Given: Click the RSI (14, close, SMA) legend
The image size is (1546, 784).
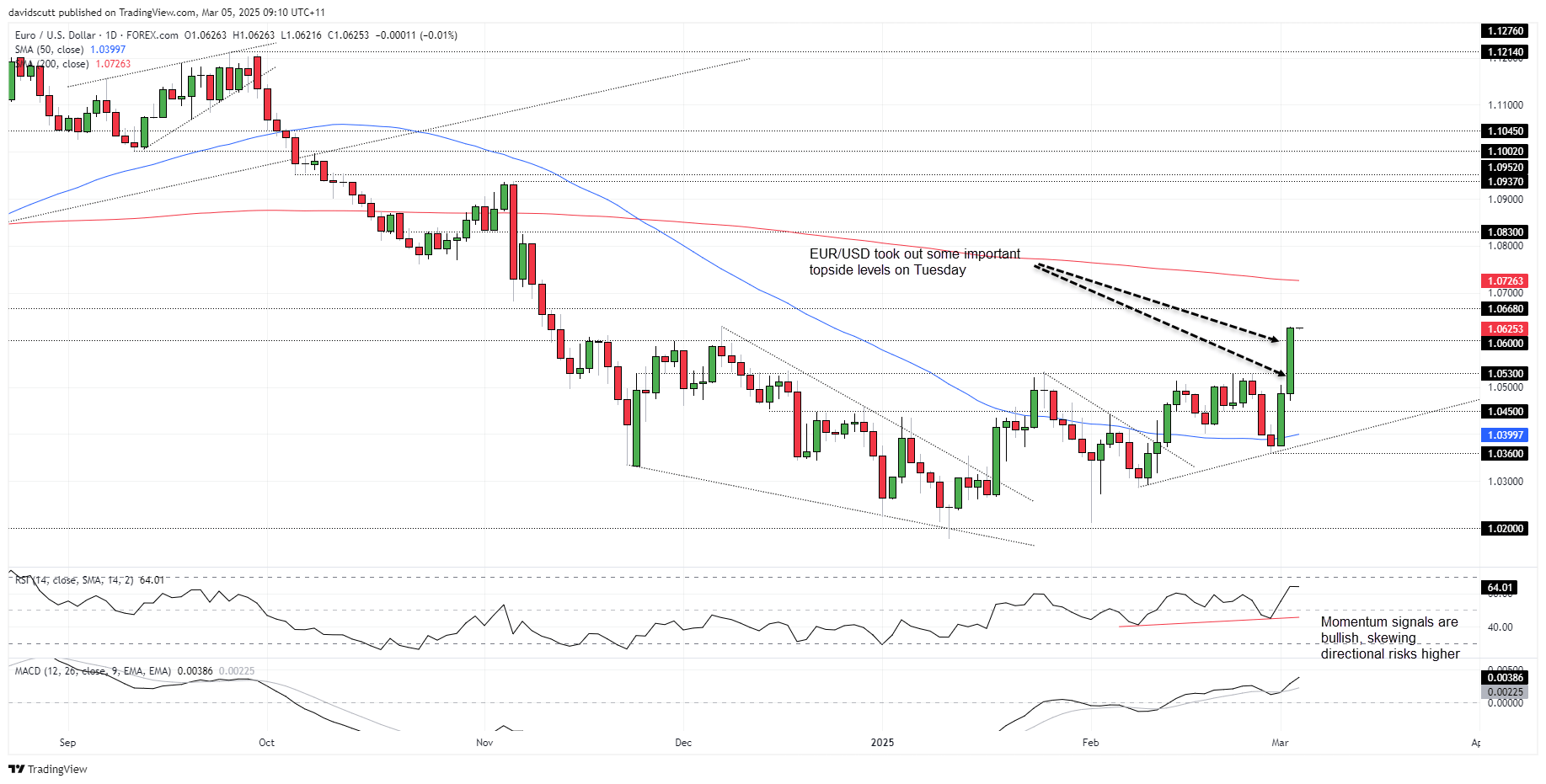Looking at the screenshot, I should point(89,580).
